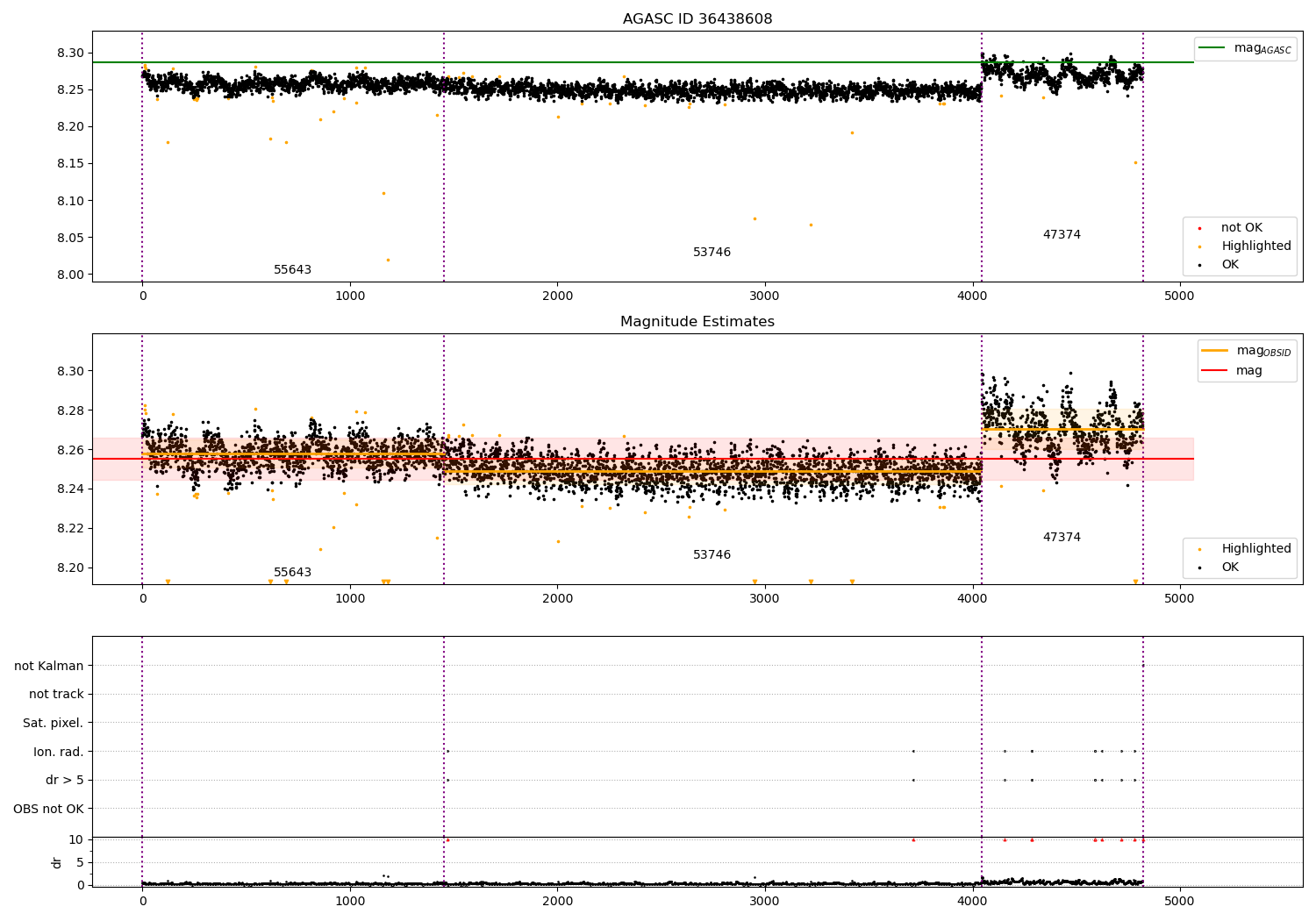Screen dimensions: 1316x921
Task: Click the 'not Kalman' row label
Action: (49, 666)
